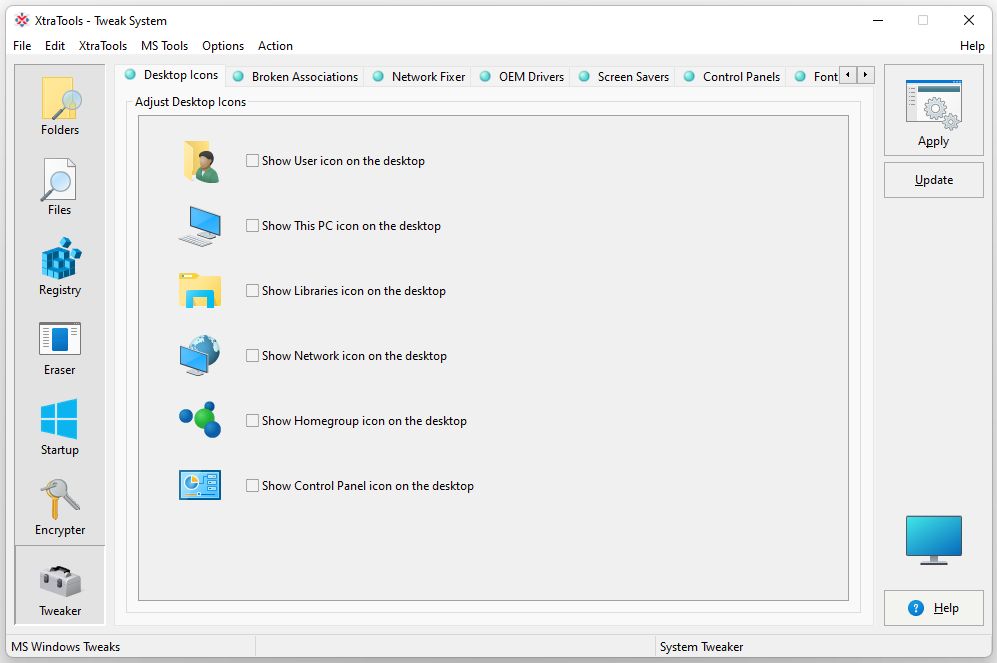The height and width of the screenshot is (663, 997).
Task: Close the XtraTools window
Action: pos(968,20)
